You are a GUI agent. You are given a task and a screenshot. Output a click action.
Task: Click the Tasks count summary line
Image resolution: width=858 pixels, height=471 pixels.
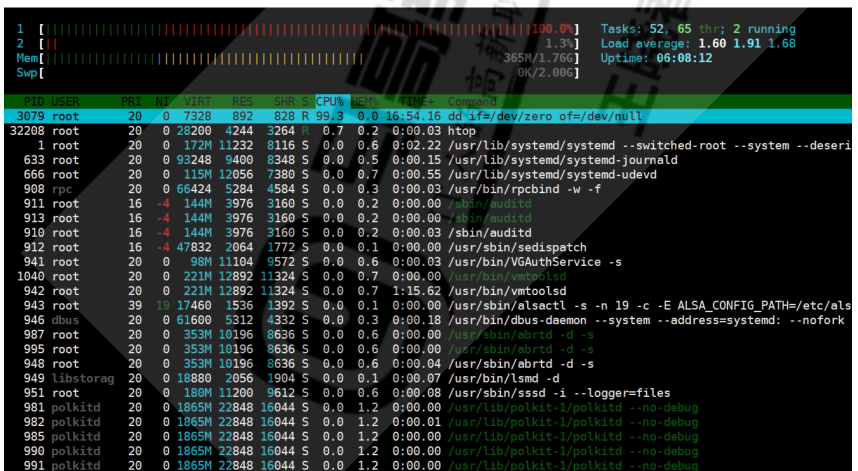(x=698, y=29)
